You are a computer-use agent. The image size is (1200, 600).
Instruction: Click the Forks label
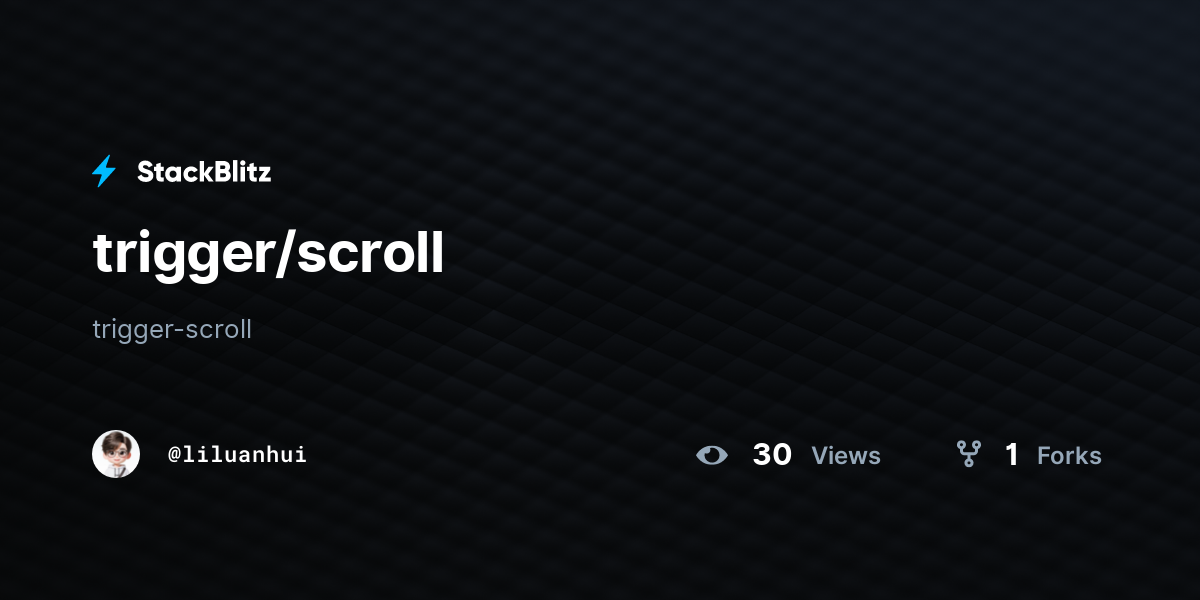[x=1069, y=456]
